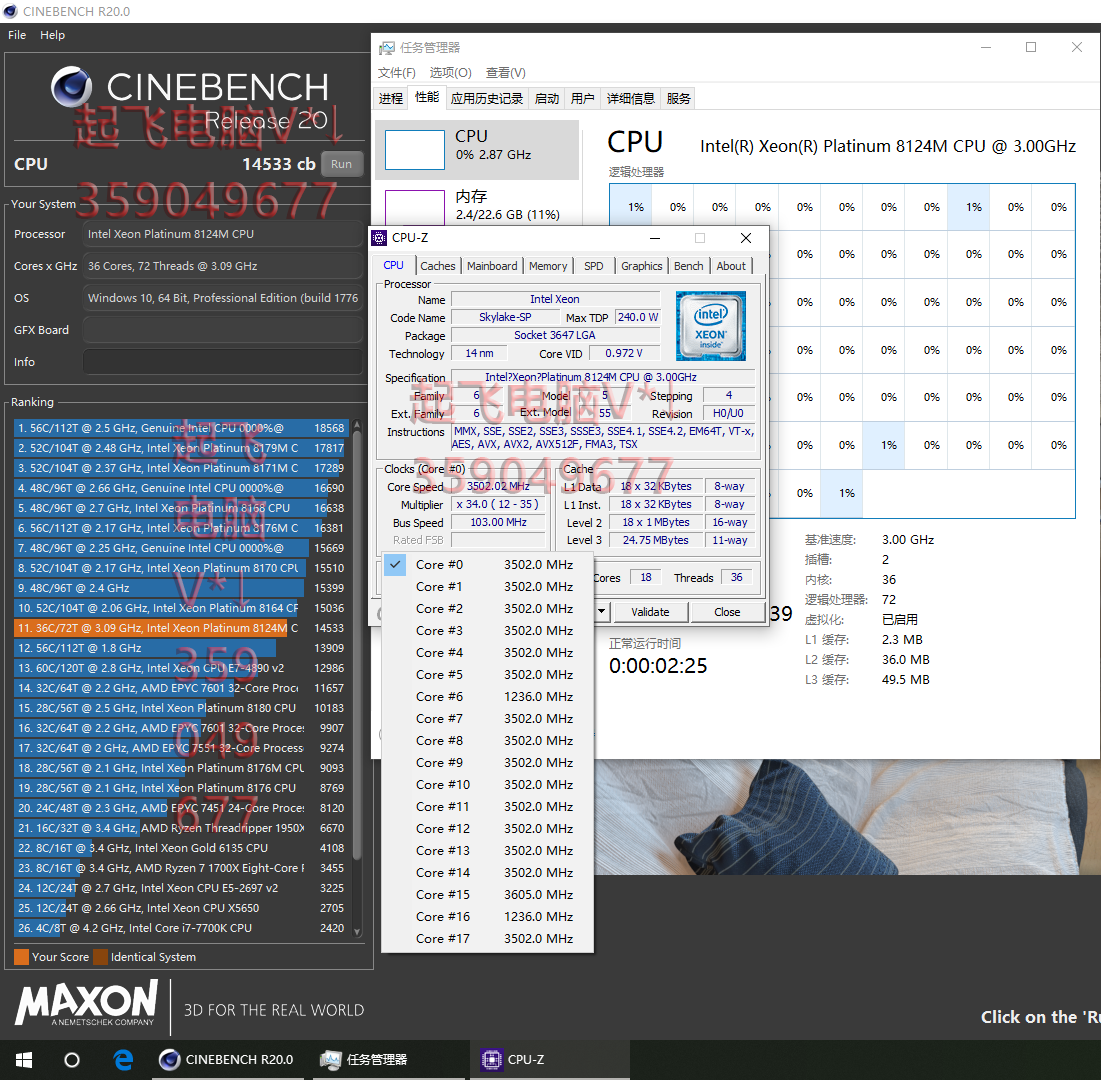Screen dimensions: 1101x1080
Task: Click scroll down arrow of Ranking list
Action: [357, 932]
